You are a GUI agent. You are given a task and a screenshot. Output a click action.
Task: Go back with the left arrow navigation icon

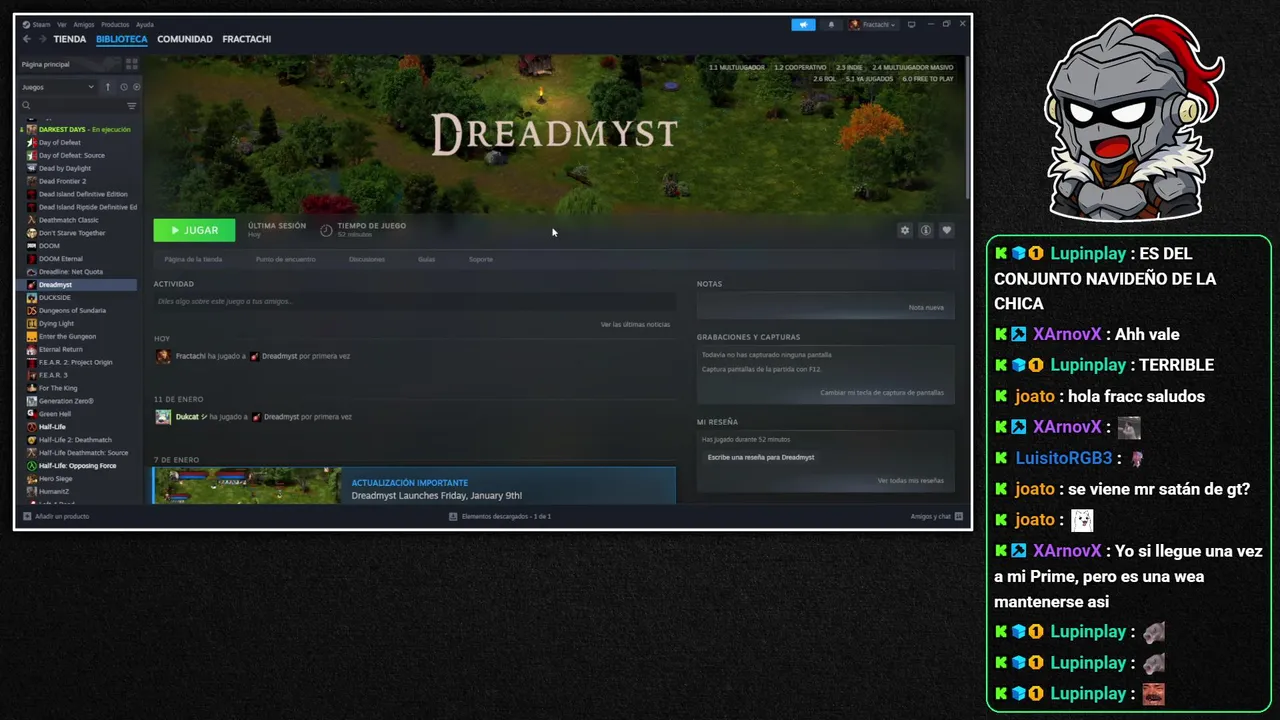click(x=27, y=39)
